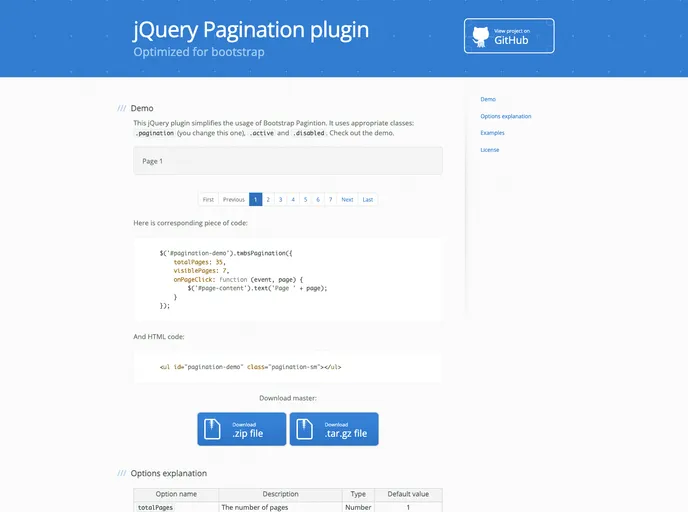Open View project on GitHub button
Image resolution: width=688 pixels, height=512 pixels.
[509, 36]
